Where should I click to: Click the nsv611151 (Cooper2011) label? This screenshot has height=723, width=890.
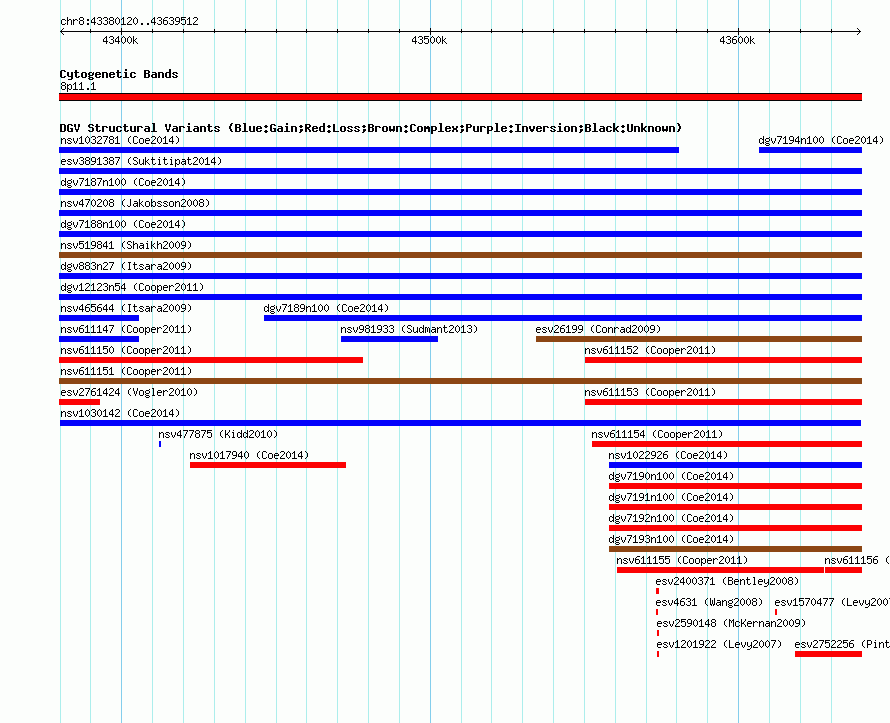(126, 371)
